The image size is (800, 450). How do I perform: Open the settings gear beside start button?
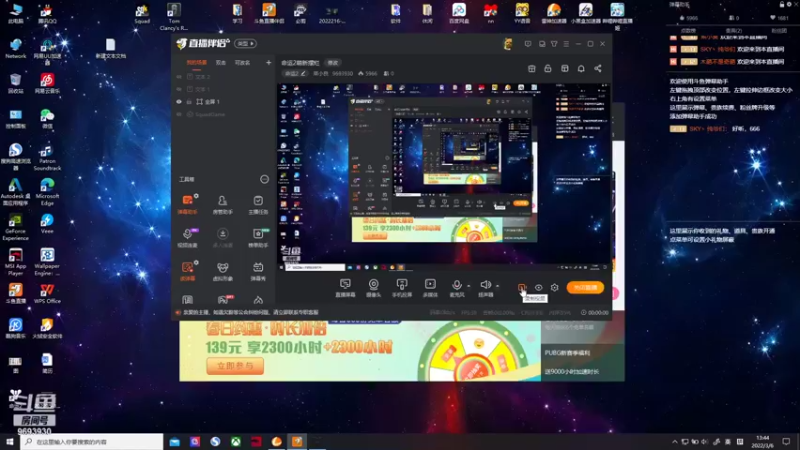coord(555,287)
